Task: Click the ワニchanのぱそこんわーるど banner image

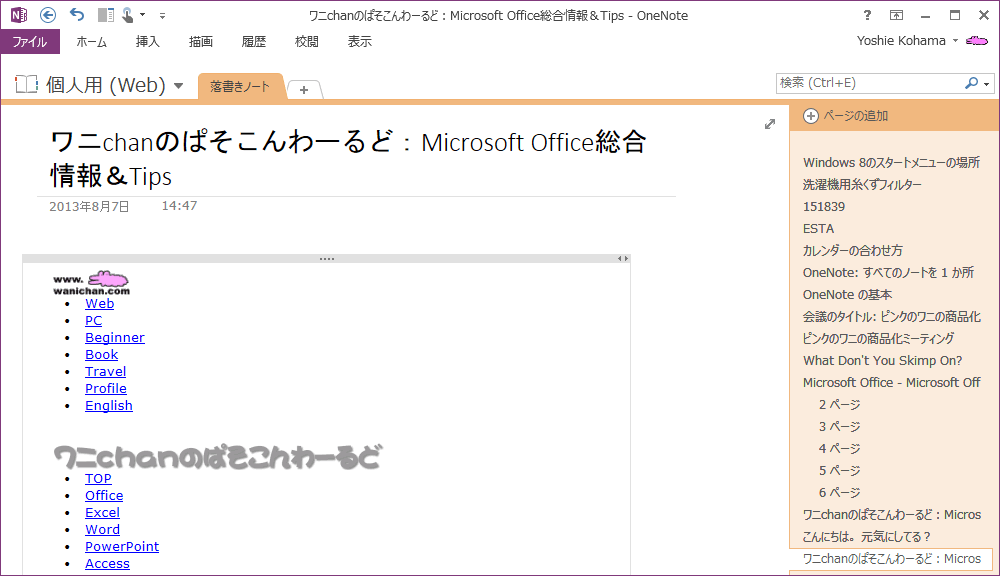Action: (217, 457)
